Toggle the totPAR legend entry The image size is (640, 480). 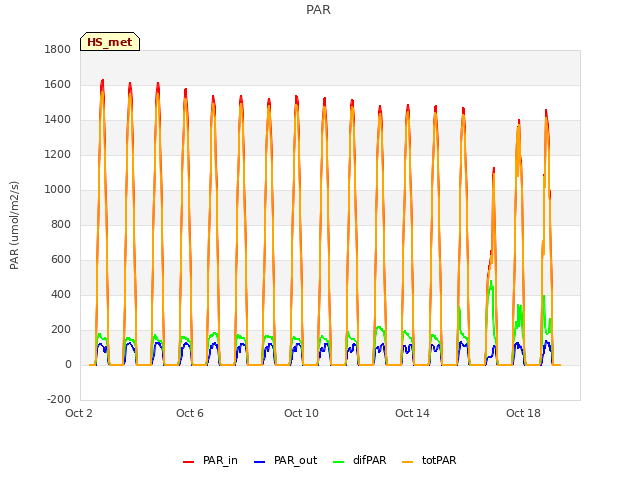click(429, 460)
